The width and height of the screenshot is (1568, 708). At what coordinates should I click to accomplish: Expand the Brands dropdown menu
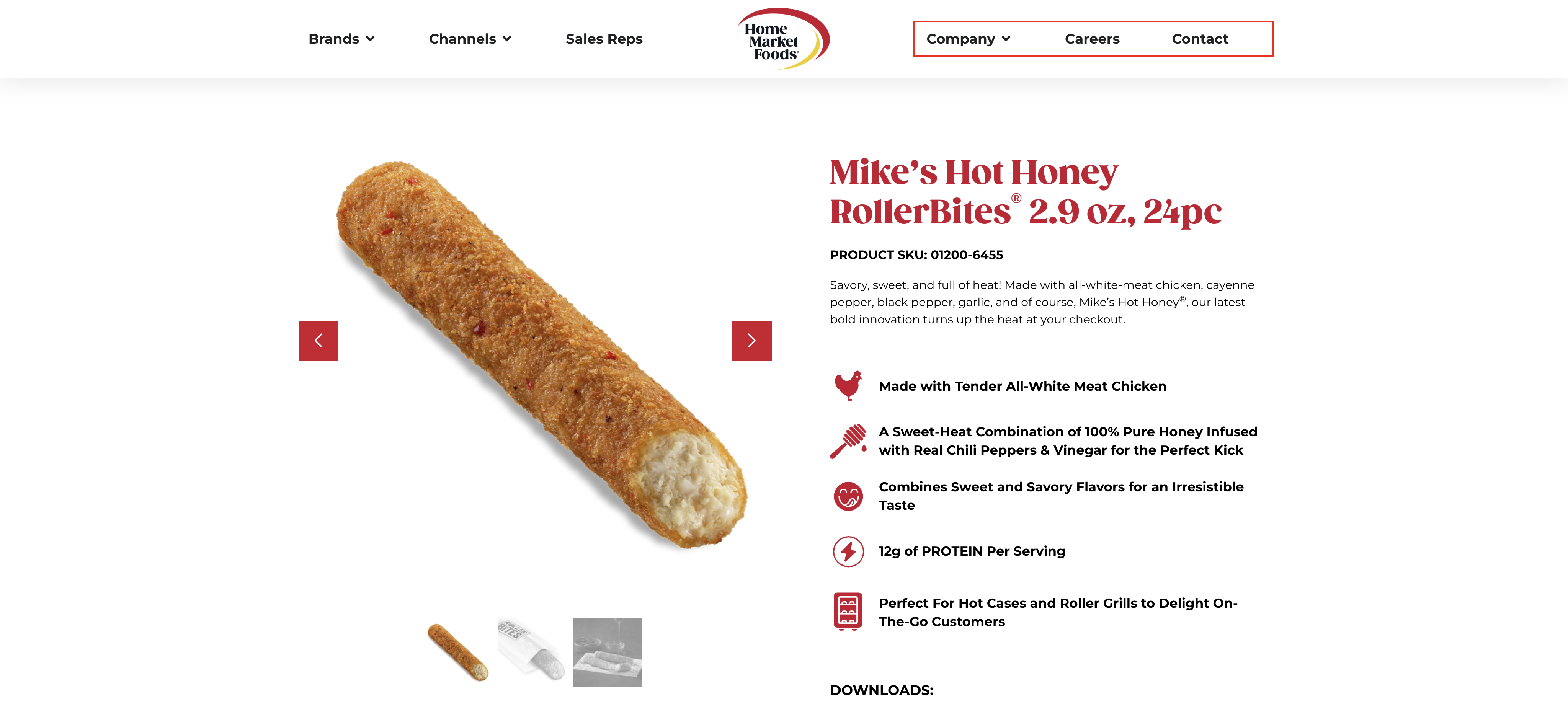[x=341, y=39]
